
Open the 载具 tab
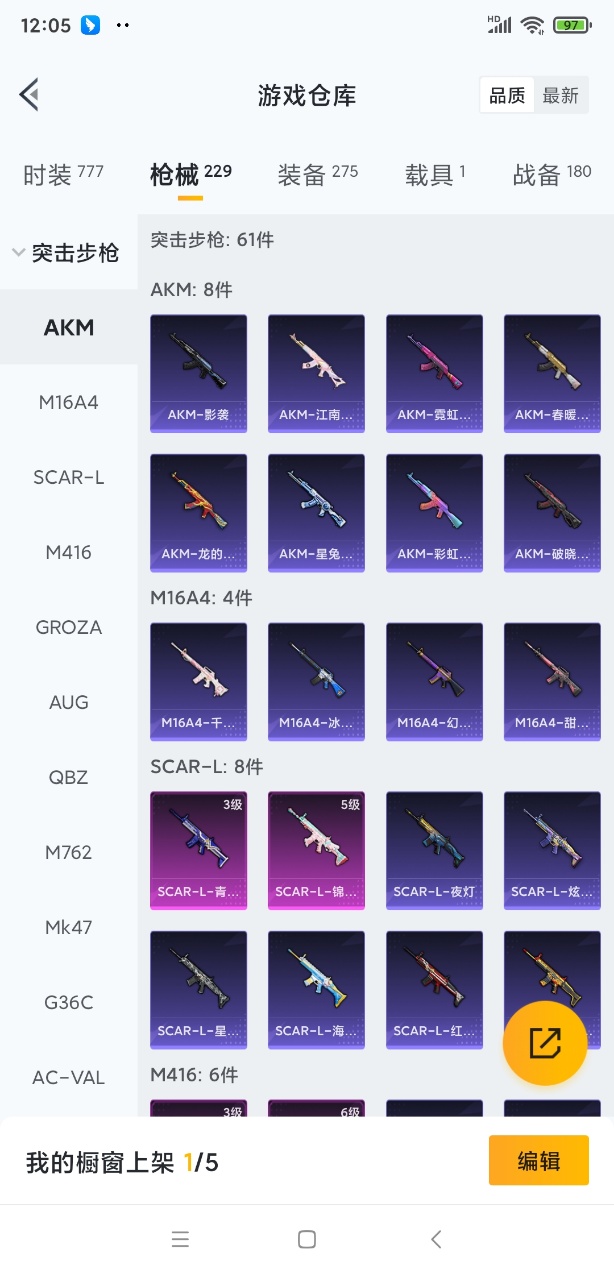pyautogui.click(x=436, y=175)
